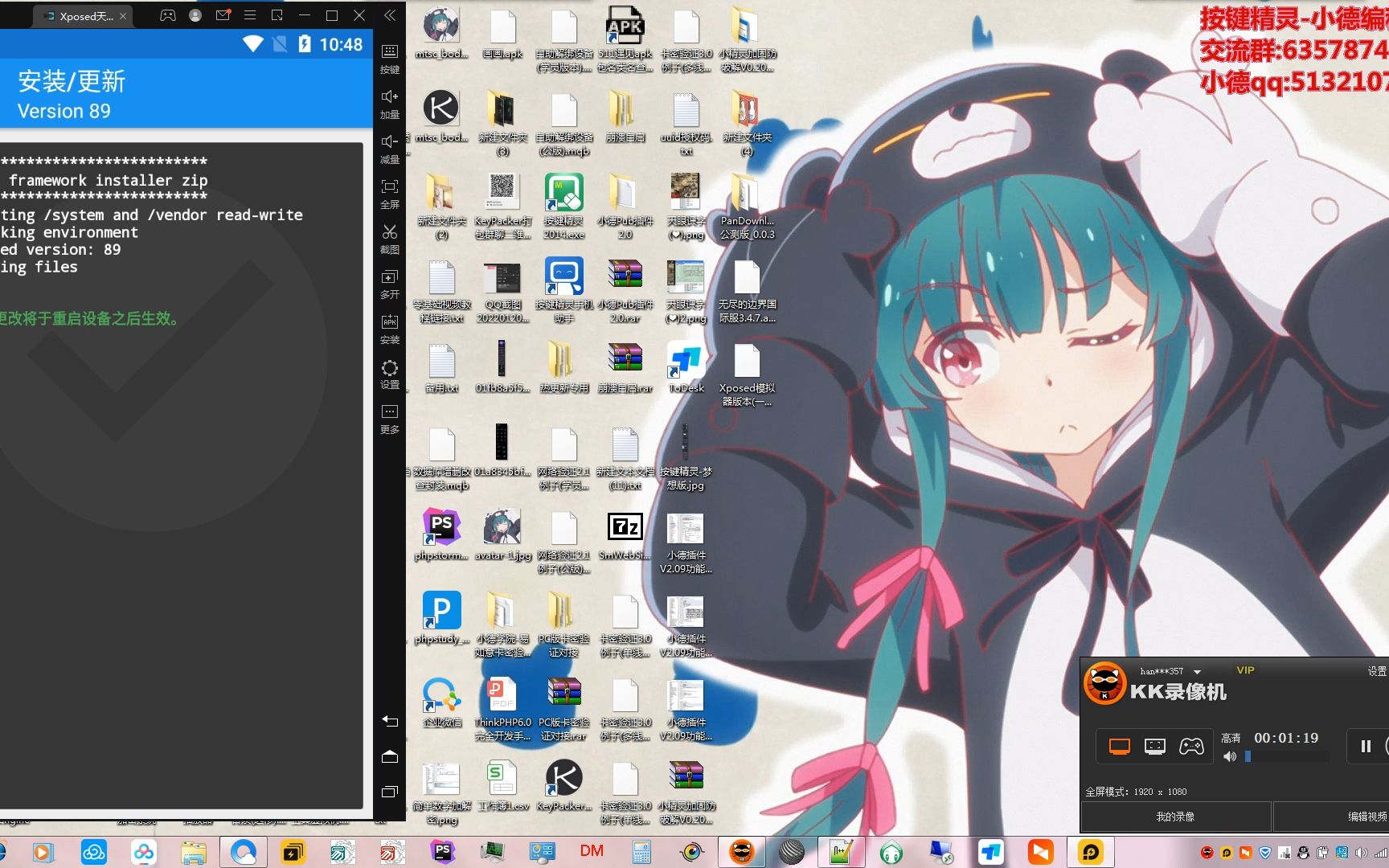Select the phpstudy desktop shortcut
This screenshot has height=868, width=1389.
point(441,618)
